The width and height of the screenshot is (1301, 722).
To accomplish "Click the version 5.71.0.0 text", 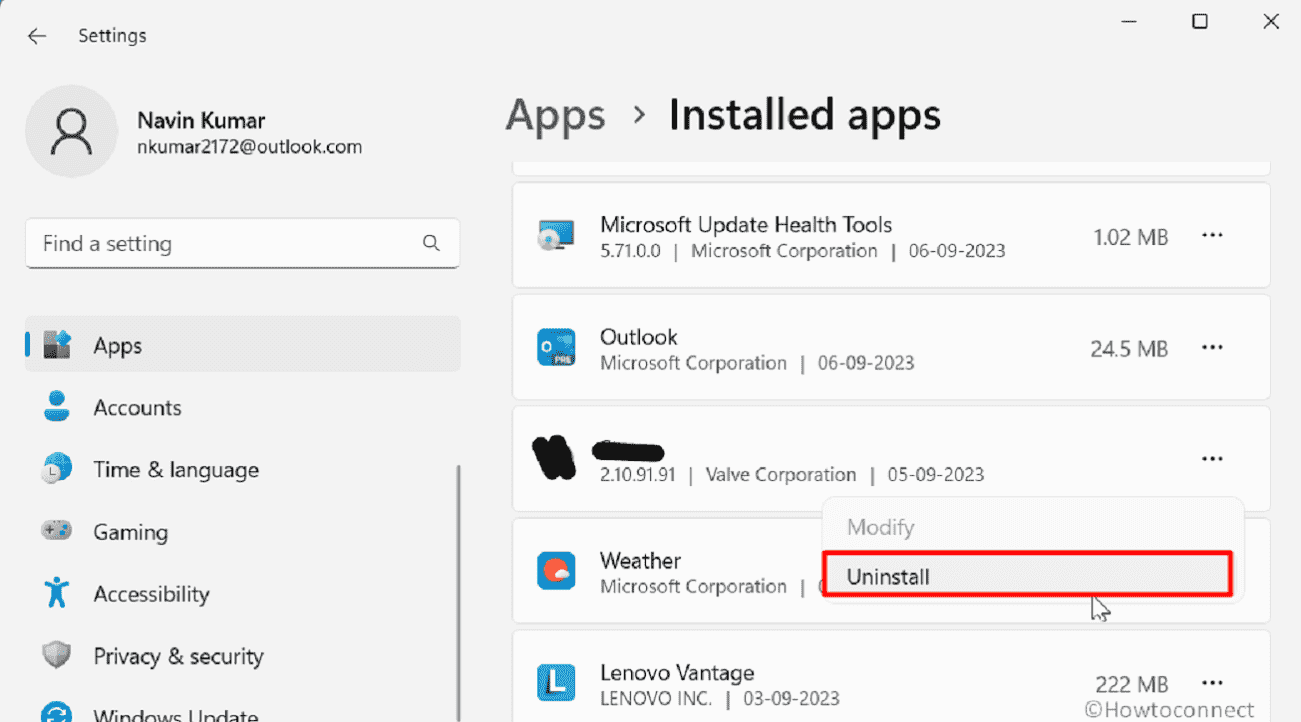I will coord(630,250).
